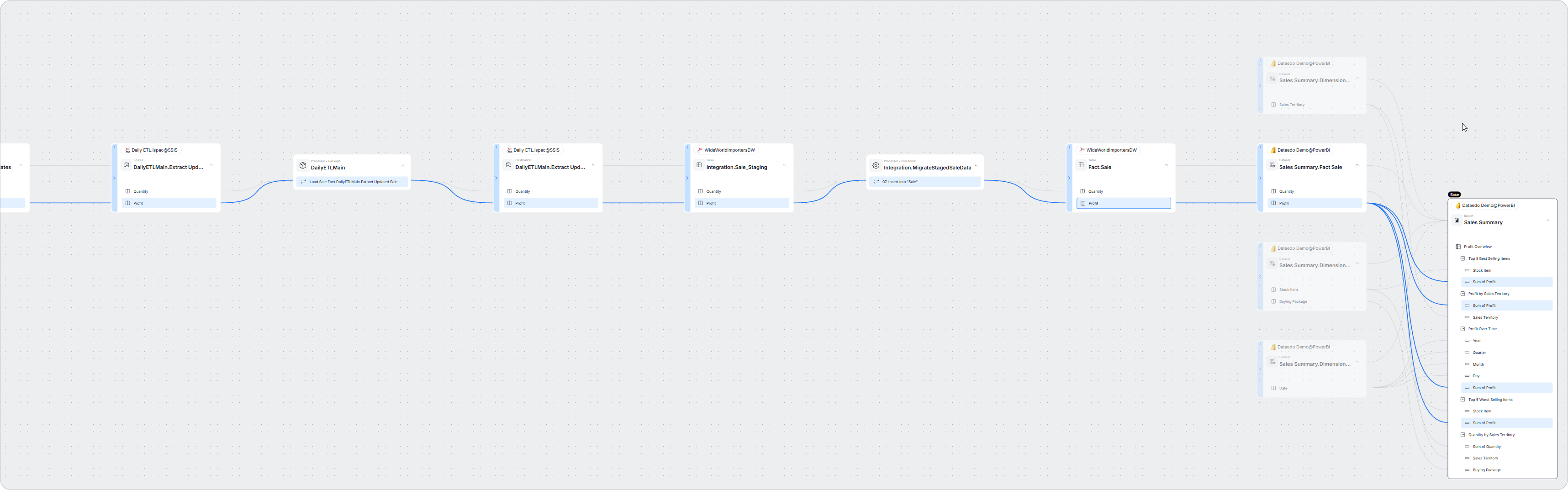The width and height of the screenshot is (1568, 490).
Task: Select the chart icon beside Top 5 Best Selling Items
Action: [x=1462, y=258]
